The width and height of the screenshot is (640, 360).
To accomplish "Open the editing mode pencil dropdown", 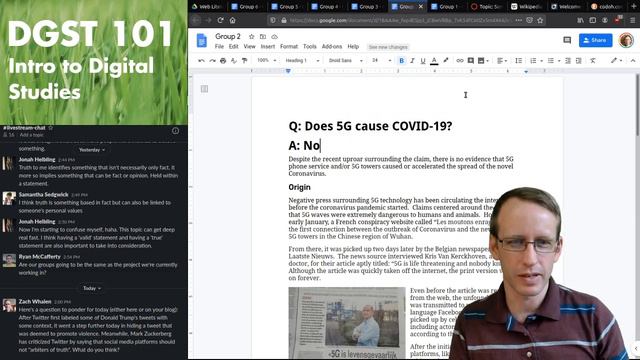I will 616,60.
